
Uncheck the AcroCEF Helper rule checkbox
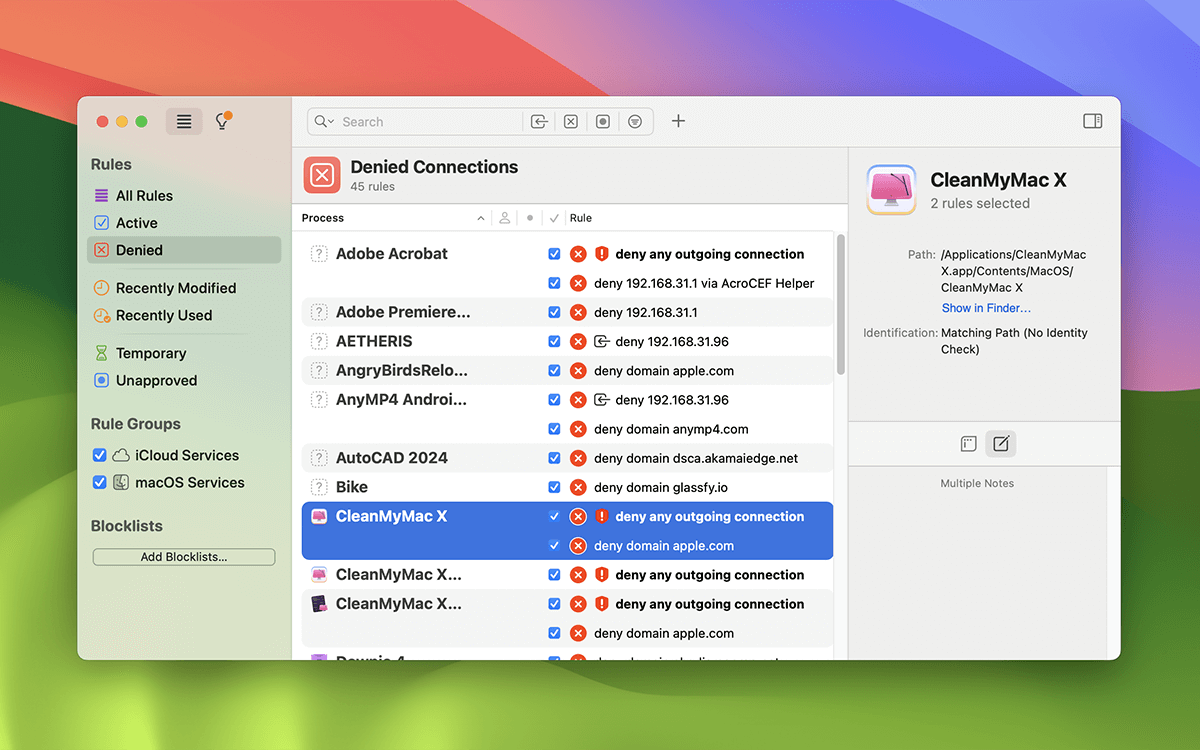(554, 283)
